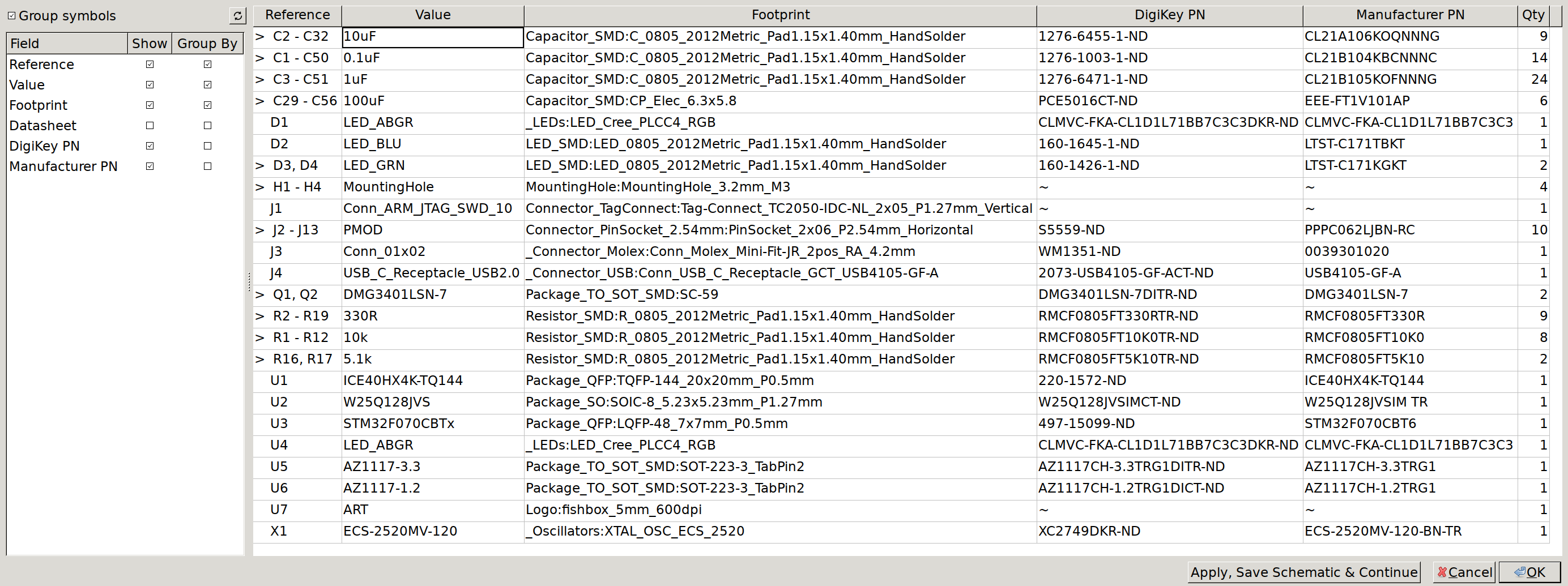Viewport: 1568px width, 586px height.
Task: Select the LED_ABGR value in D1 row
Action: pos(433,123)
